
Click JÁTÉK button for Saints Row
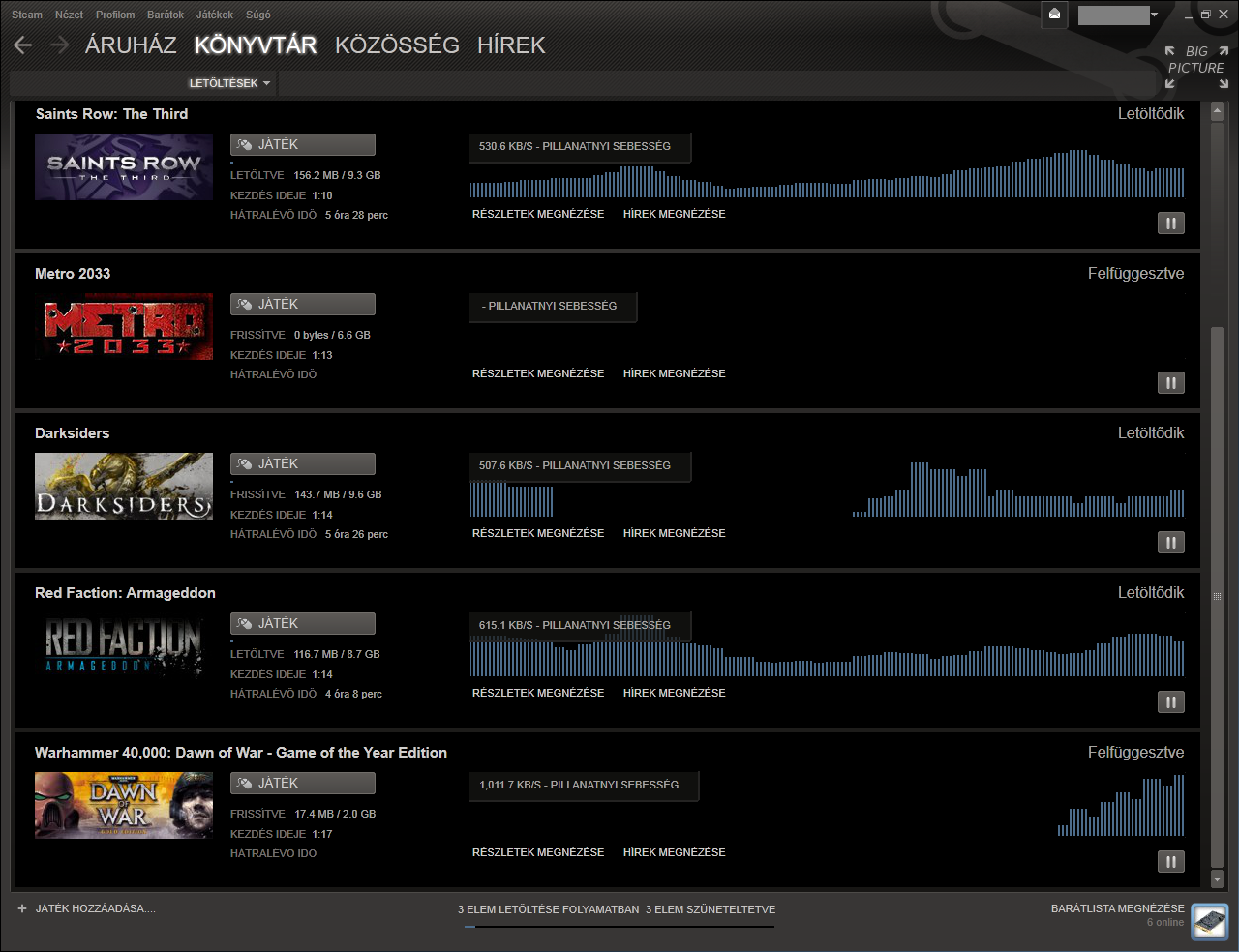[x=303, y=145]
